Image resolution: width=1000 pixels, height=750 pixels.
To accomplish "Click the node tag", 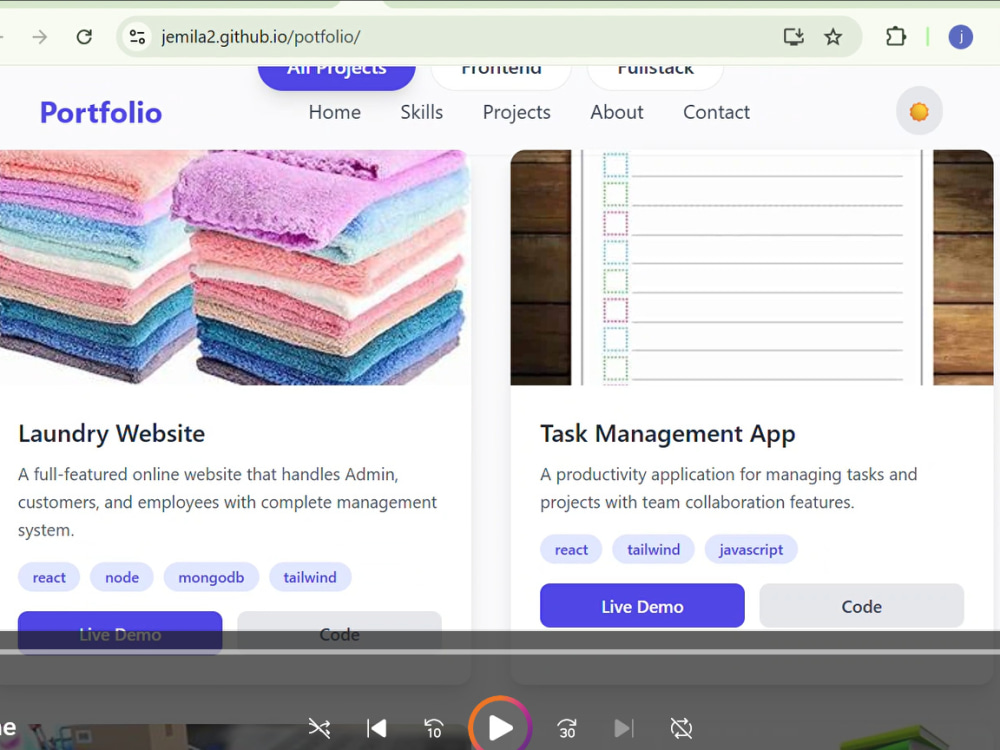I will coord(122,577).
